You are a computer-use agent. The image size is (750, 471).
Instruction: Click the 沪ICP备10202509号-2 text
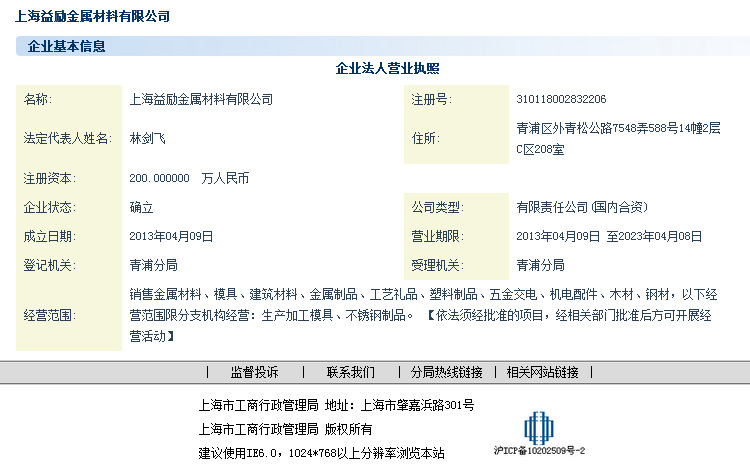click(539, 450)
